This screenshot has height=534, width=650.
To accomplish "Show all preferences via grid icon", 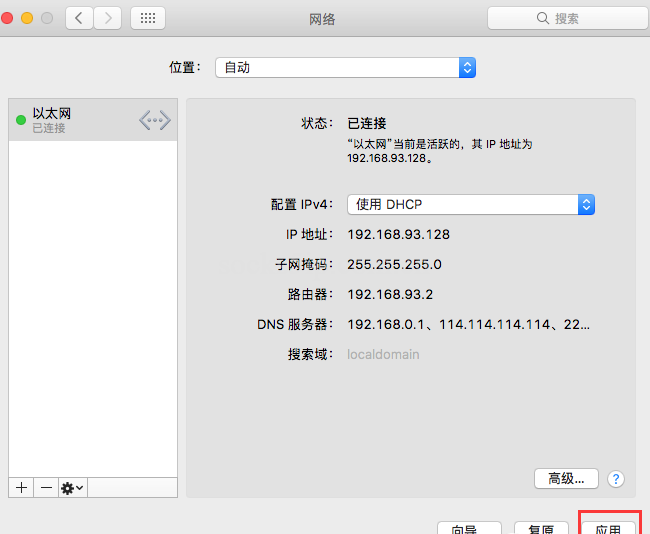I will tap(147, 18).
